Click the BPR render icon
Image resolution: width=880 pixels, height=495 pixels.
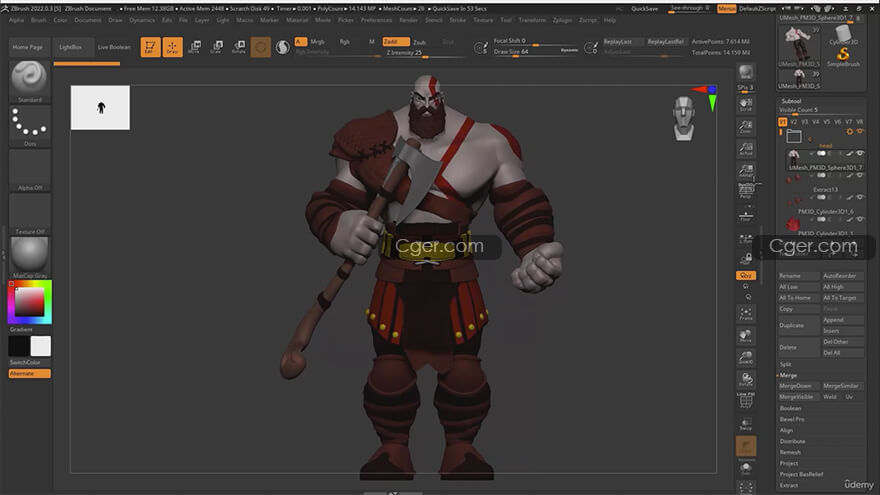tap(745, 72)
